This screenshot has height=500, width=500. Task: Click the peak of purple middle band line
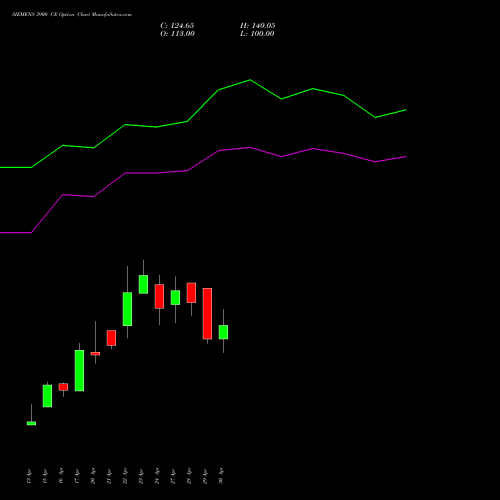click(250, 147)
